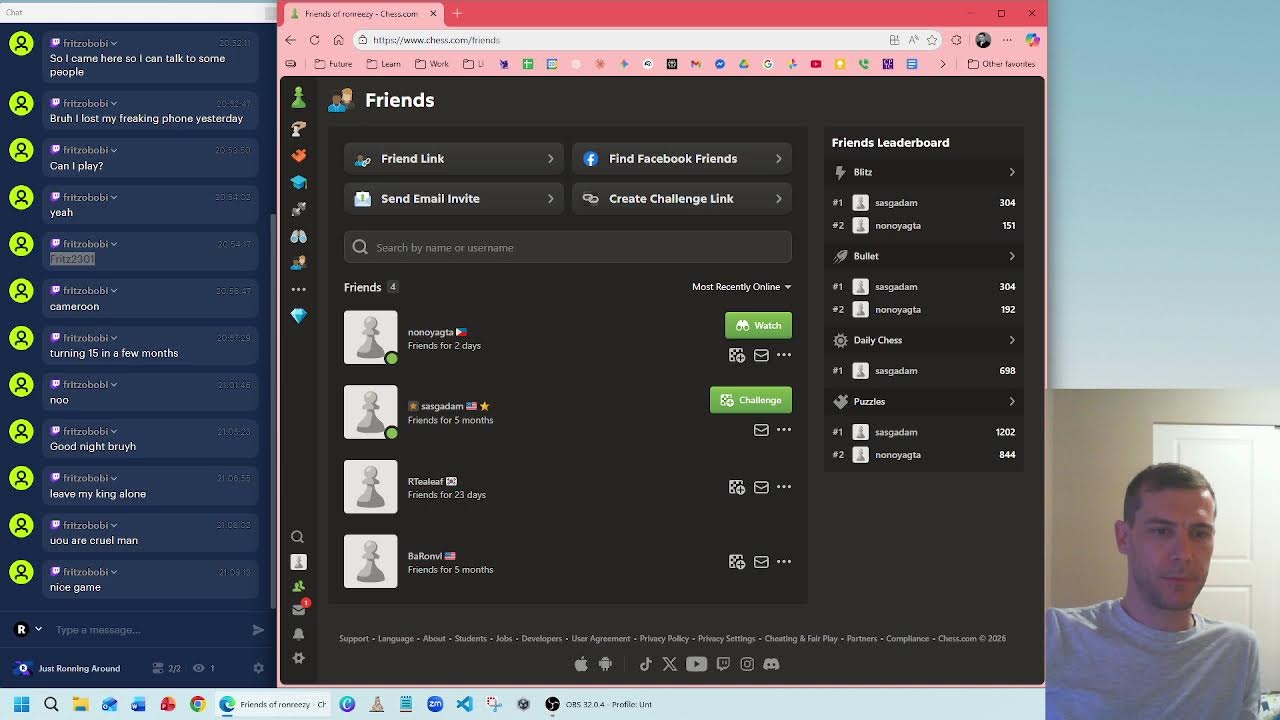Open the Friend Link option

(x=454, y=159)
